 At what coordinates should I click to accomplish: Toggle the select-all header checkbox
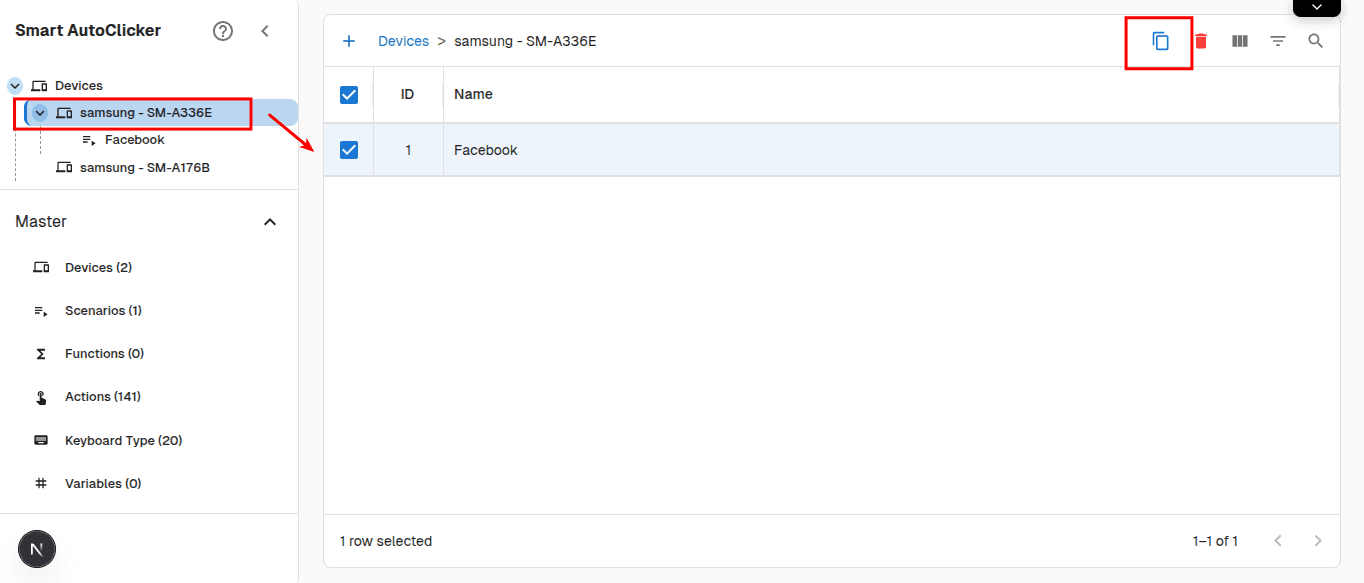coord(349,95)
